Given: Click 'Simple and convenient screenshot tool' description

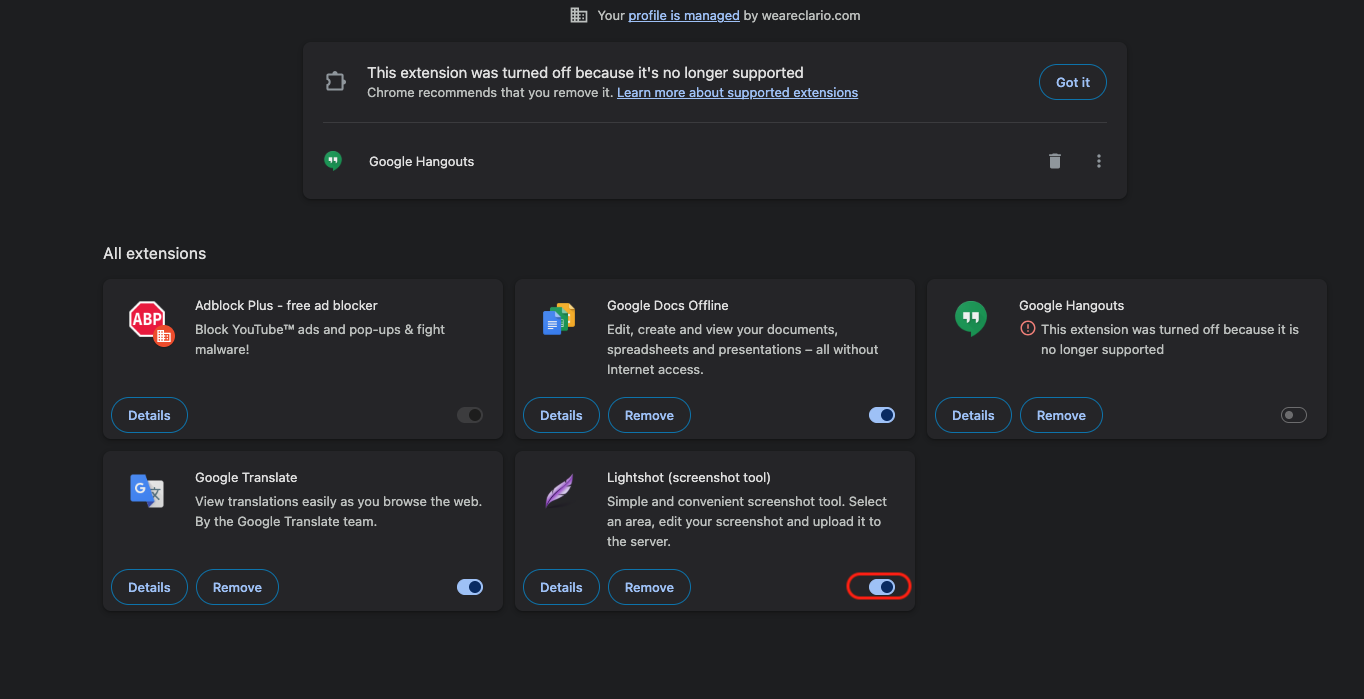Looking at the screenshot, I should click(x=747, y=521).
